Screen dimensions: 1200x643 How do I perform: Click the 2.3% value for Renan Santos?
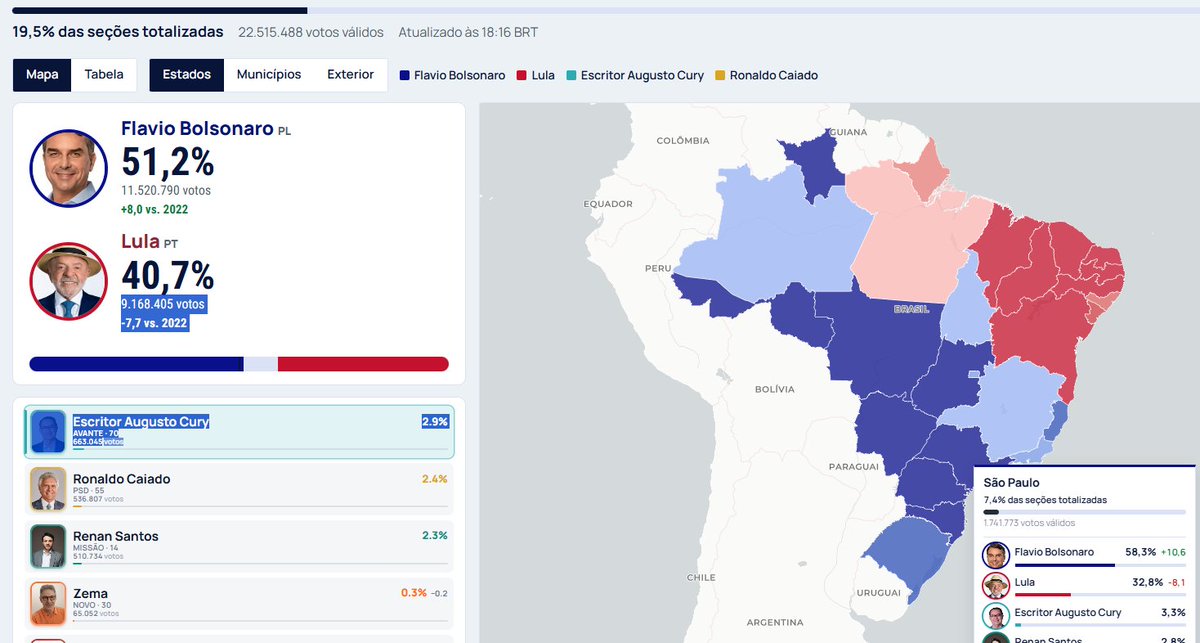[435, 536]
